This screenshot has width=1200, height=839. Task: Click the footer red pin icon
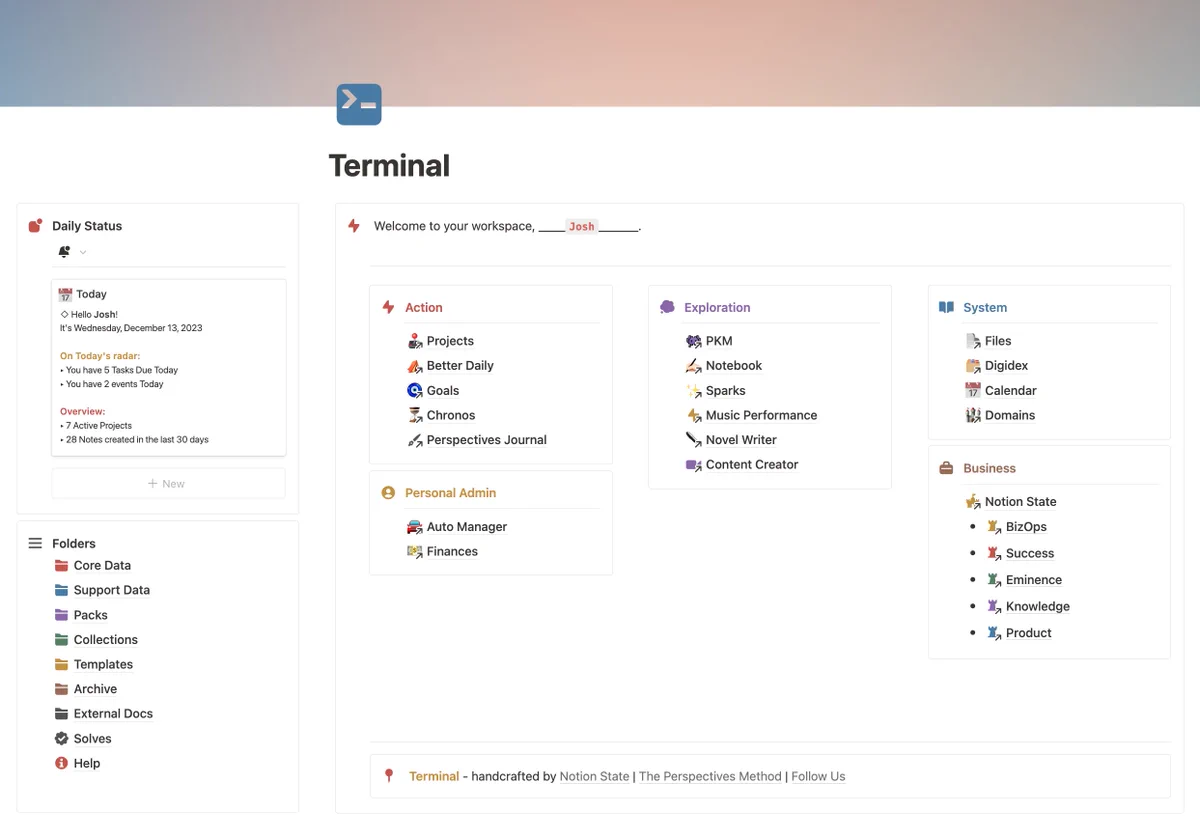pyautogui.click(x=389, y=776)
